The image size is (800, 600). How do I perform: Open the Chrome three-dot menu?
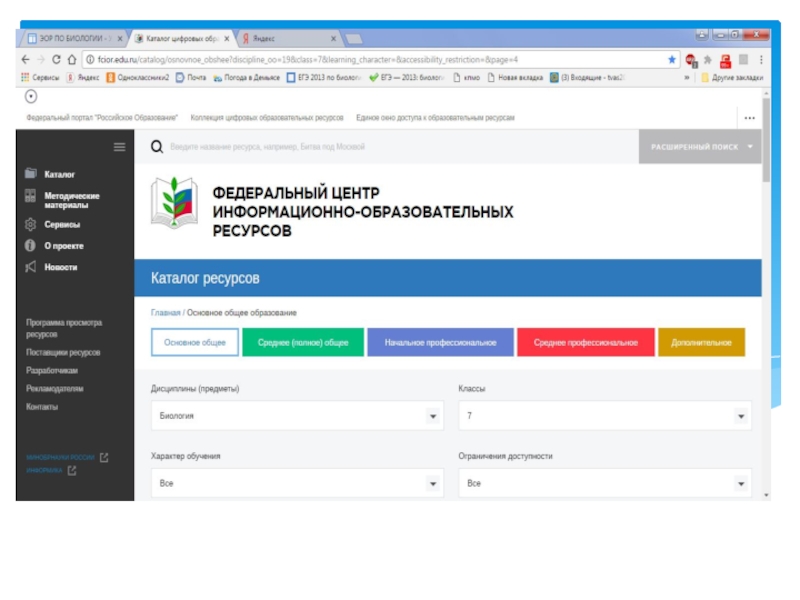[x=761, y=60]
